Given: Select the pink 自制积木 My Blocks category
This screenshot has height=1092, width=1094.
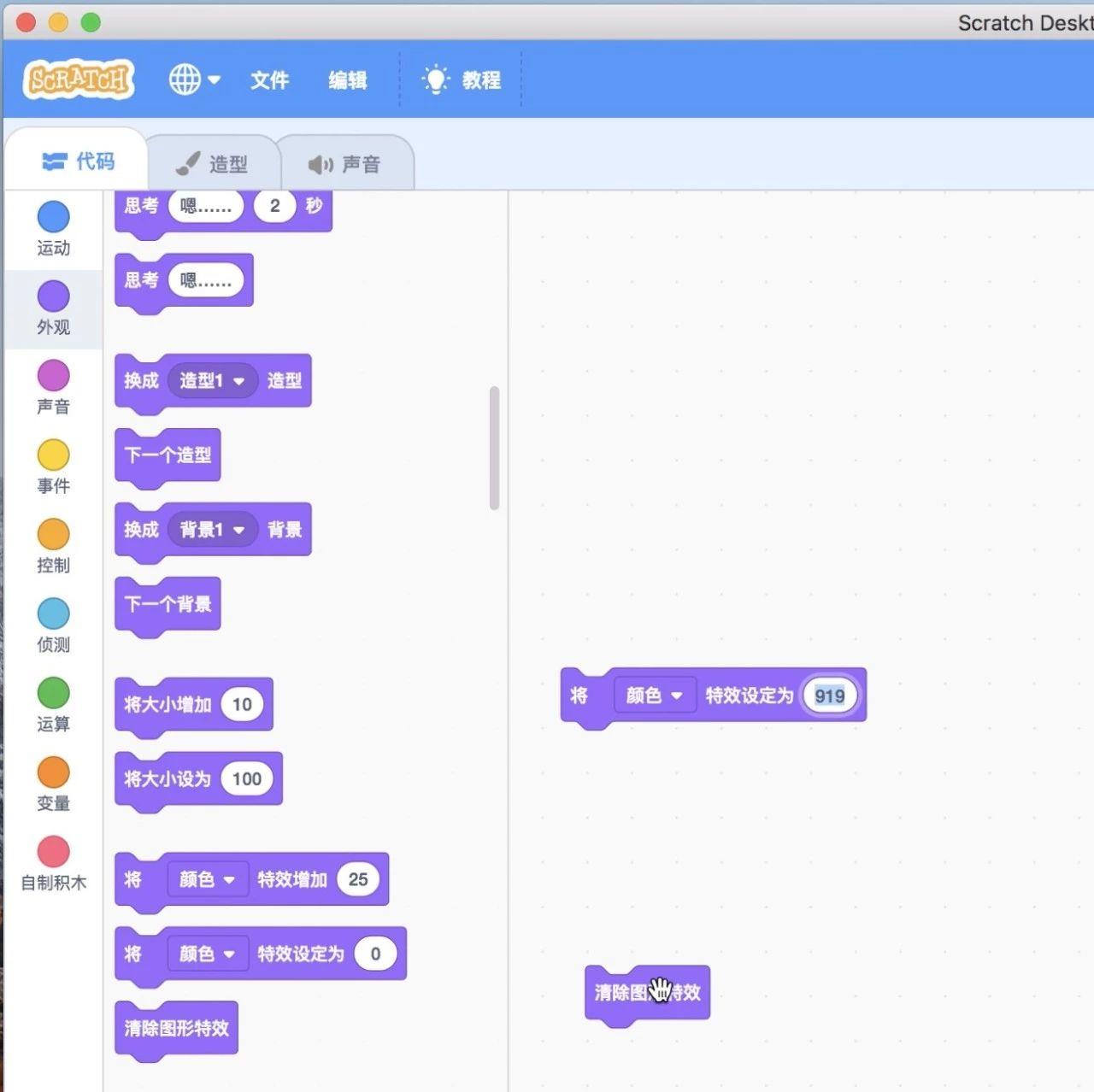Looking at the screenshot, I should pos(53,863).
